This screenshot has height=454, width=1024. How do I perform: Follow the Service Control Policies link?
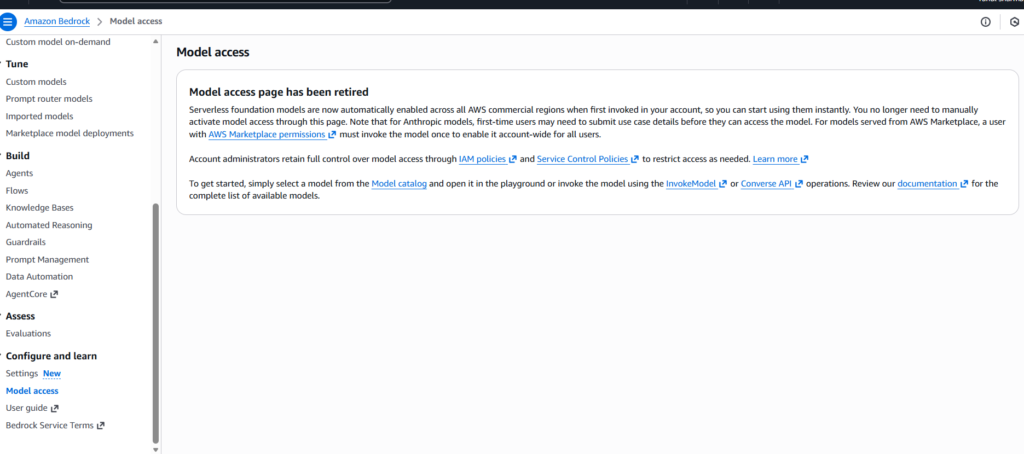click(x=583, y=159)
